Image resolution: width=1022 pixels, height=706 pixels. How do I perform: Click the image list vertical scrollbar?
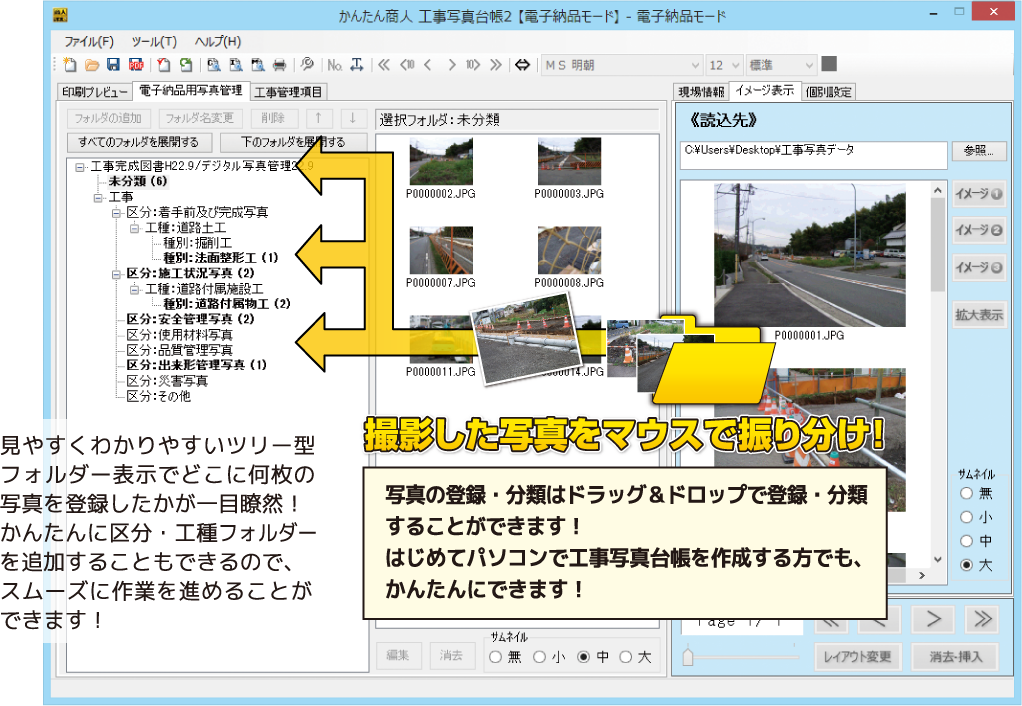[937, 377]
